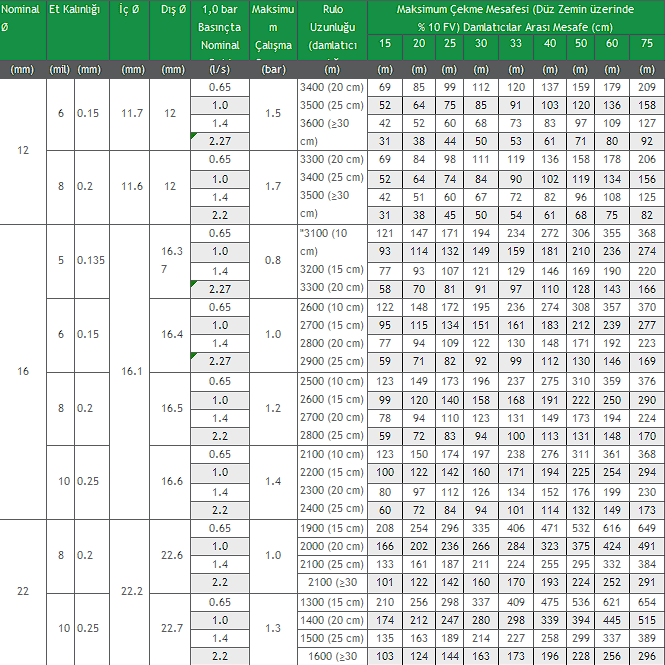Select the '(l/s)' unit cell

tap(220, 69)
